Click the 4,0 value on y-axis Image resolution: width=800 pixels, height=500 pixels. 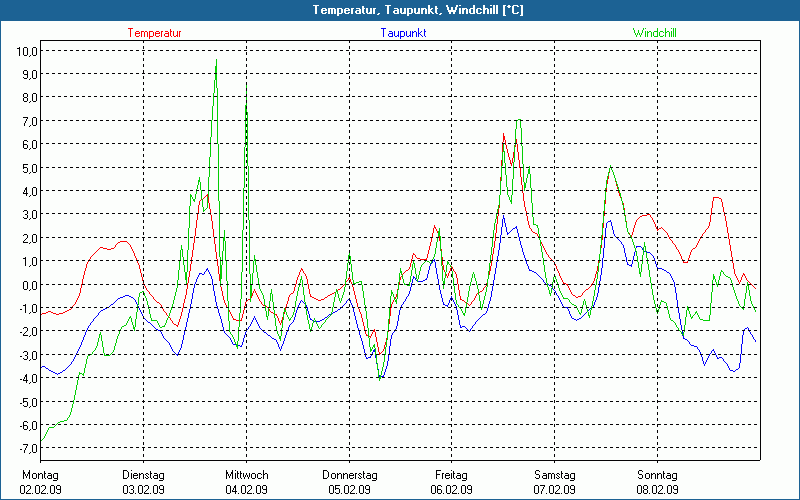[x=30, y=191]
